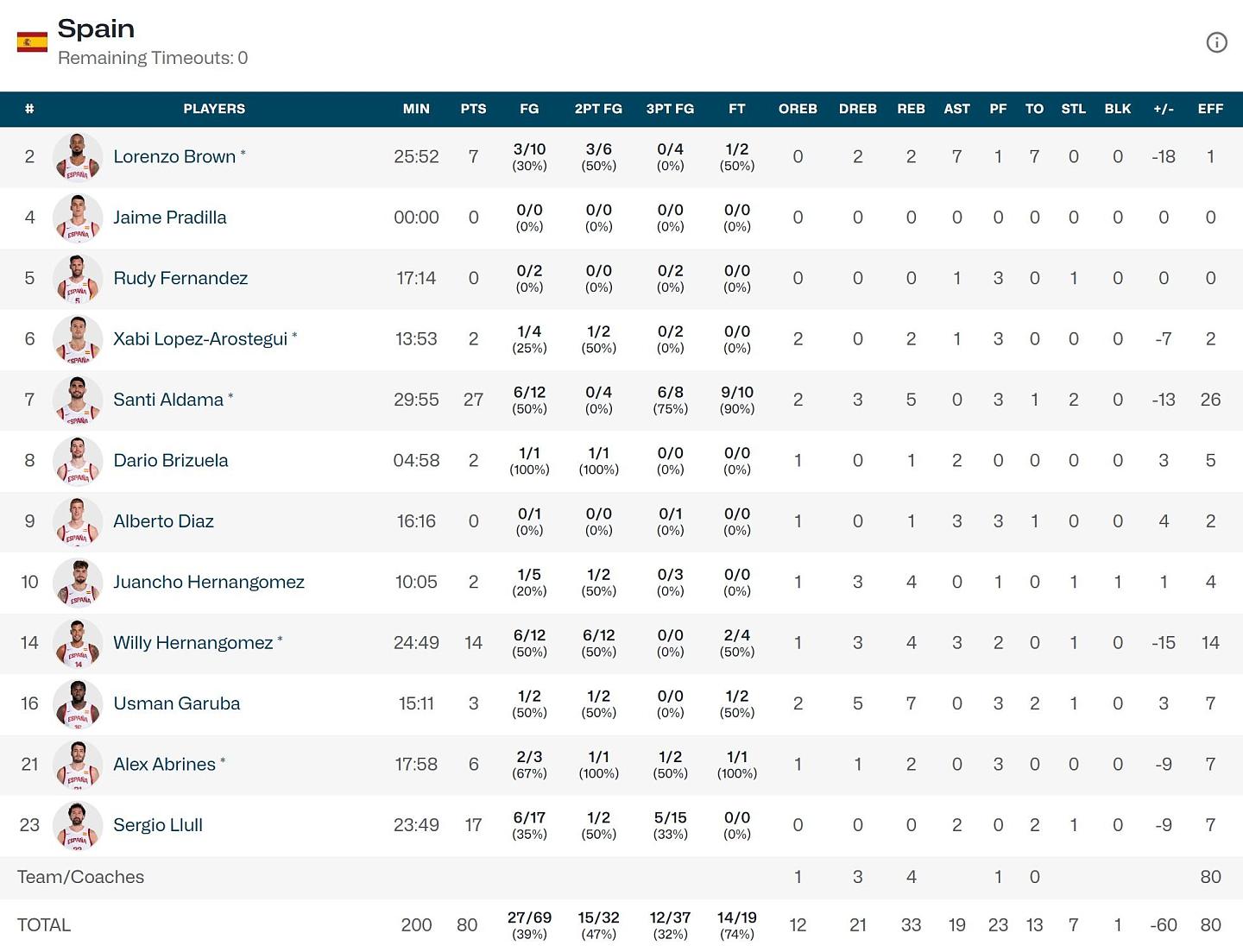The height and width of the screenshot is (952, 1243).
Task: Click Remaining Timeouts: 0 text
Action: tap(153, 58)
